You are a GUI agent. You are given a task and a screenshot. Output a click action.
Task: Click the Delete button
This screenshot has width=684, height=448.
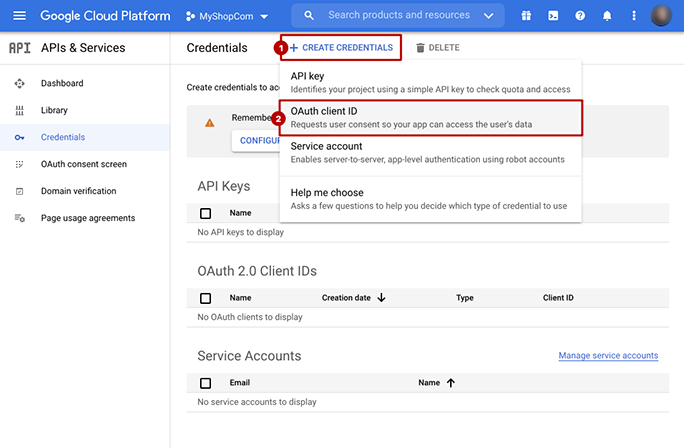point(438,48)
